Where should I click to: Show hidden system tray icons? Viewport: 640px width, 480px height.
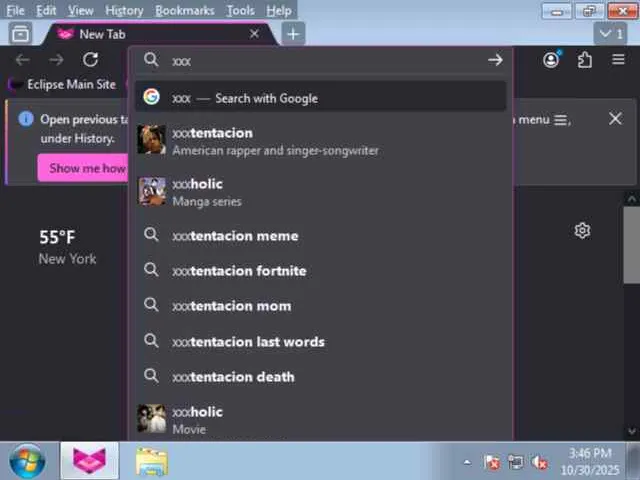[x=467, y=462]
